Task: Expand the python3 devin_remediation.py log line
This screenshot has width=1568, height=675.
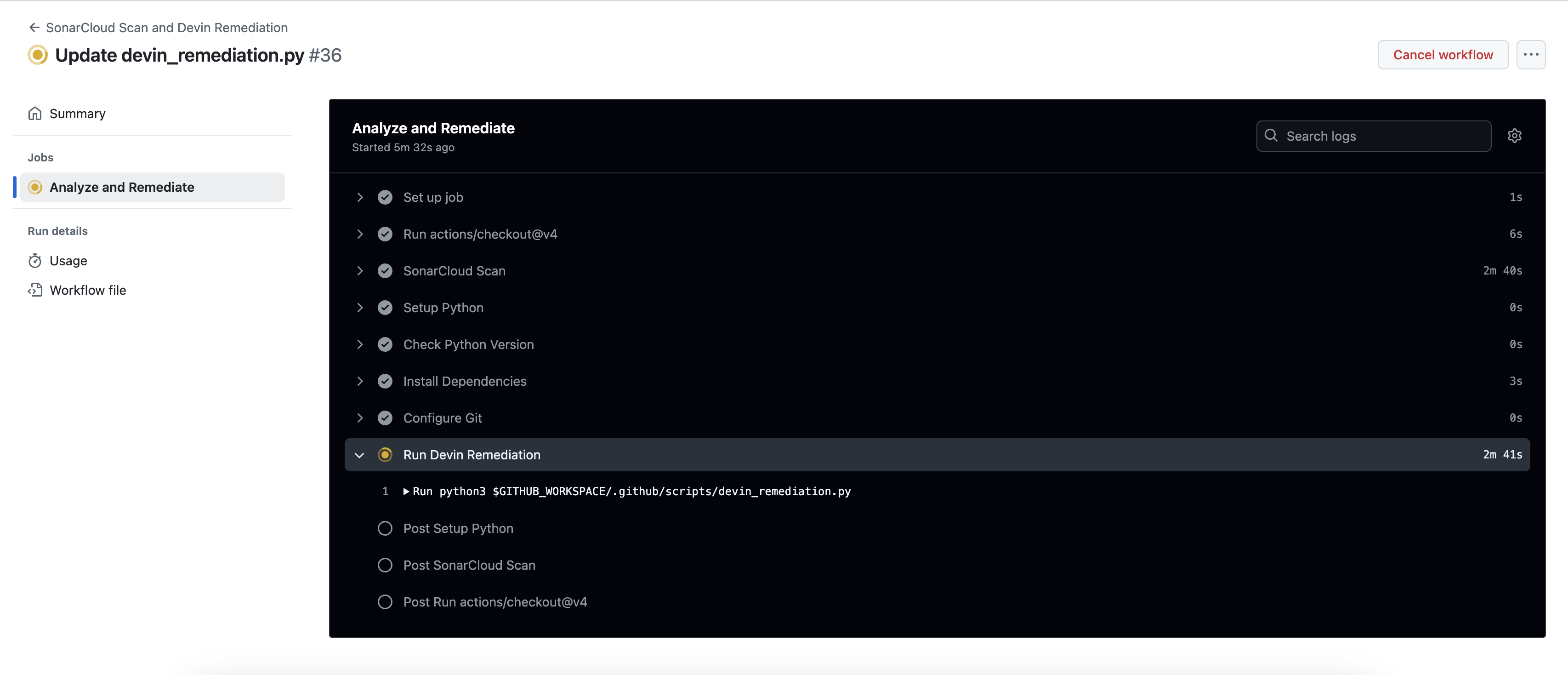Action: pos(407,491)
